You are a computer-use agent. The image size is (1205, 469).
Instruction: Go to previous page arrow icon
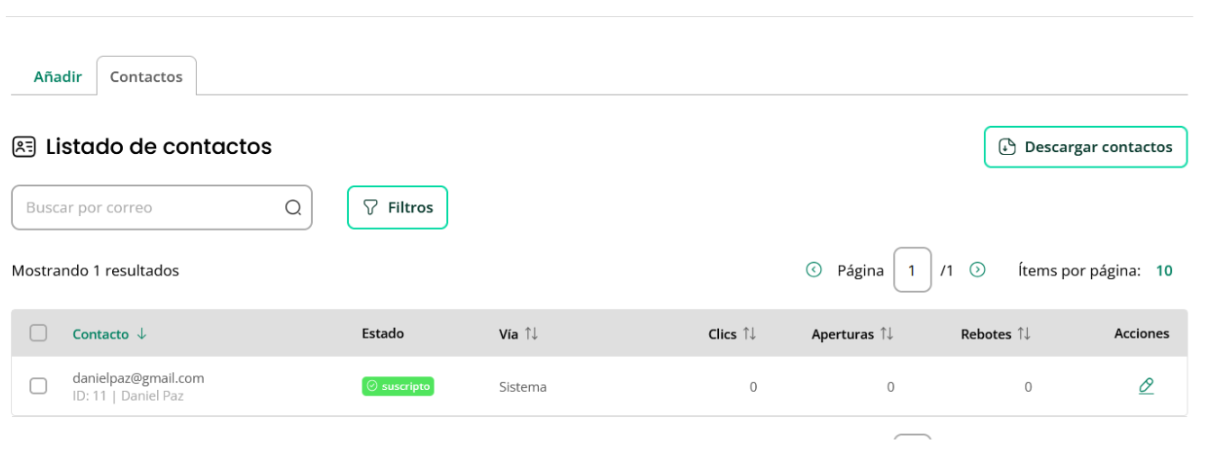[x=814, y=270]
